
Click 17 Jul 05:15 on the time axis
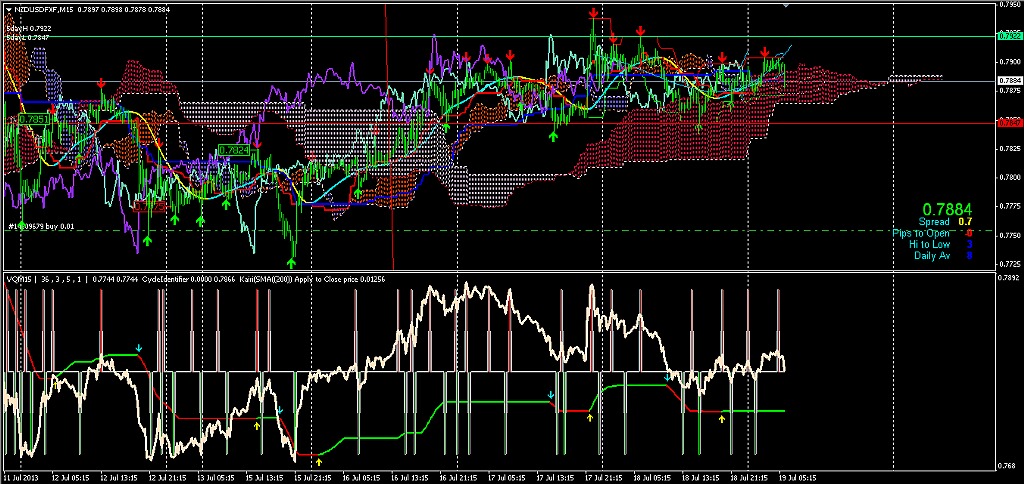[508, 477]
